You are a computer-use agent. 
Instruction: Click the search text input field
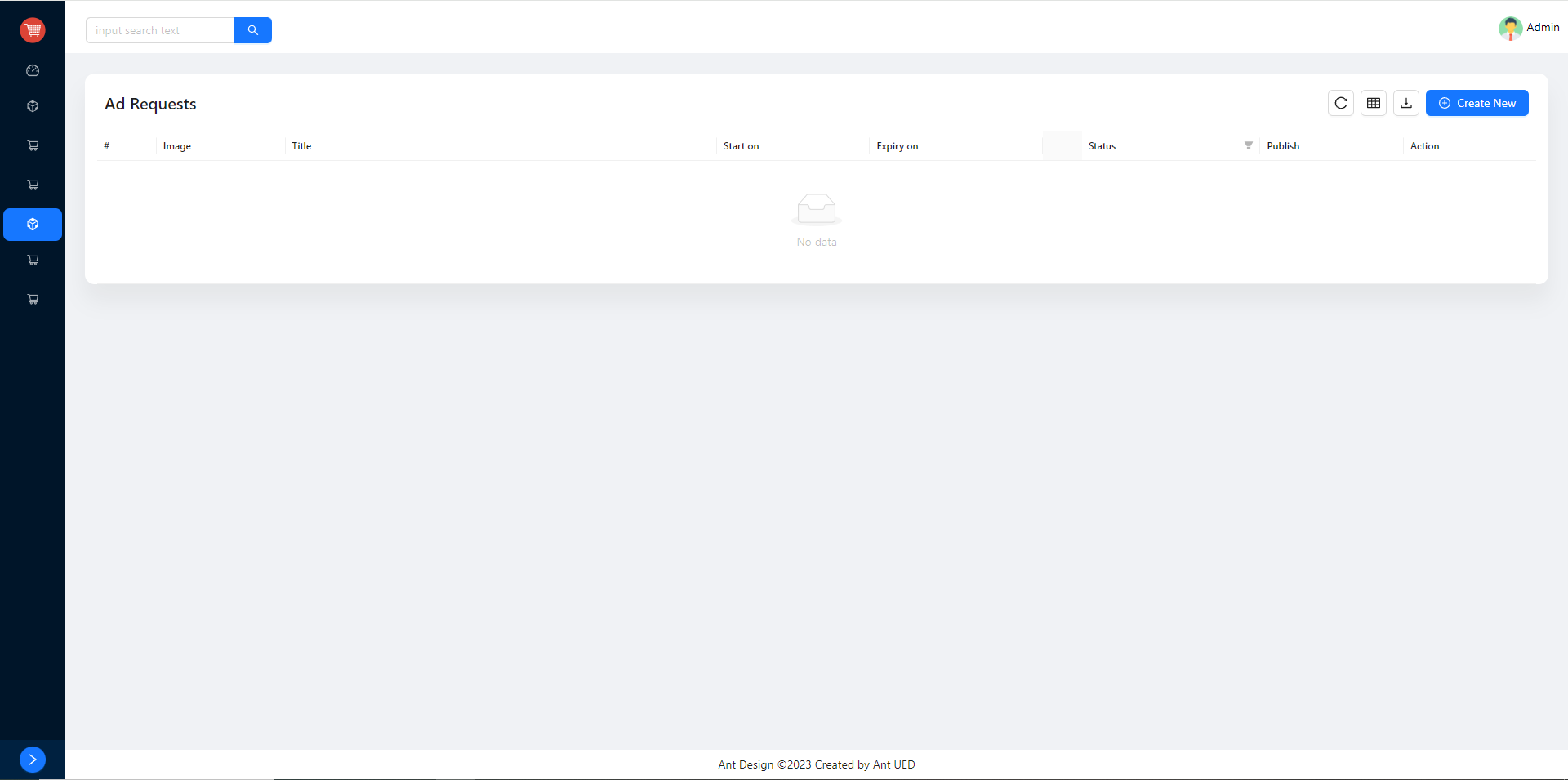pyautogui.click(x=160, y=30)
